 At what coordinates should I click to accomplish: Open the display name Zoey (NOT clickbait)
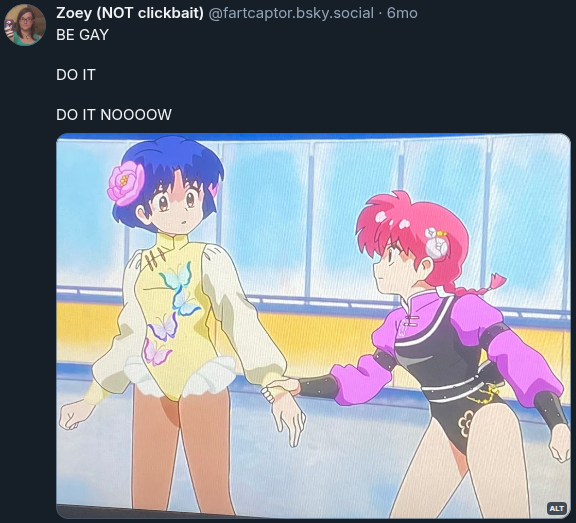(x=130, y=13)
